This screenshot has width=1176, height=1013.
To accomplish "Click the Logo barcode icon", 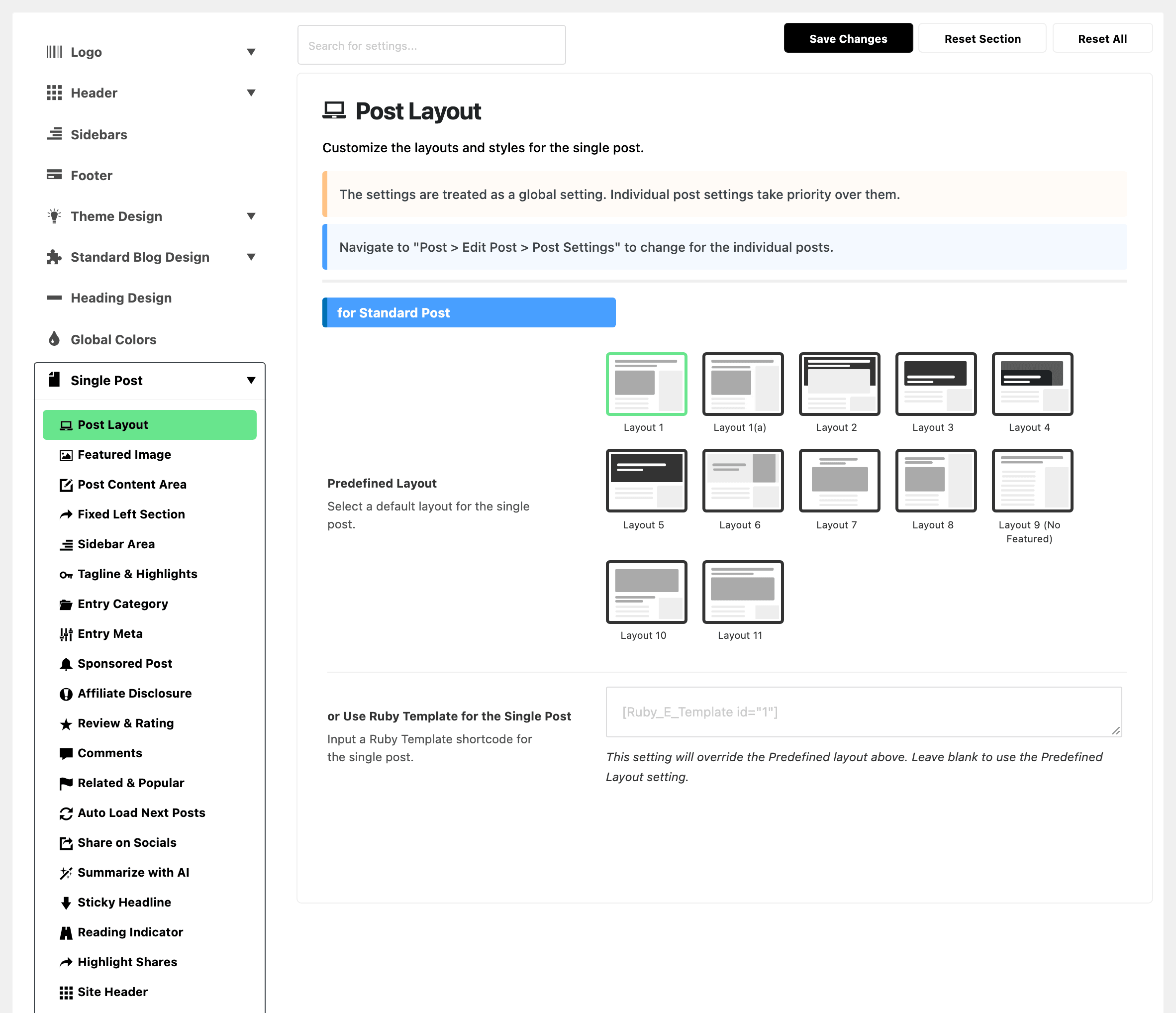I will [54, 52].
